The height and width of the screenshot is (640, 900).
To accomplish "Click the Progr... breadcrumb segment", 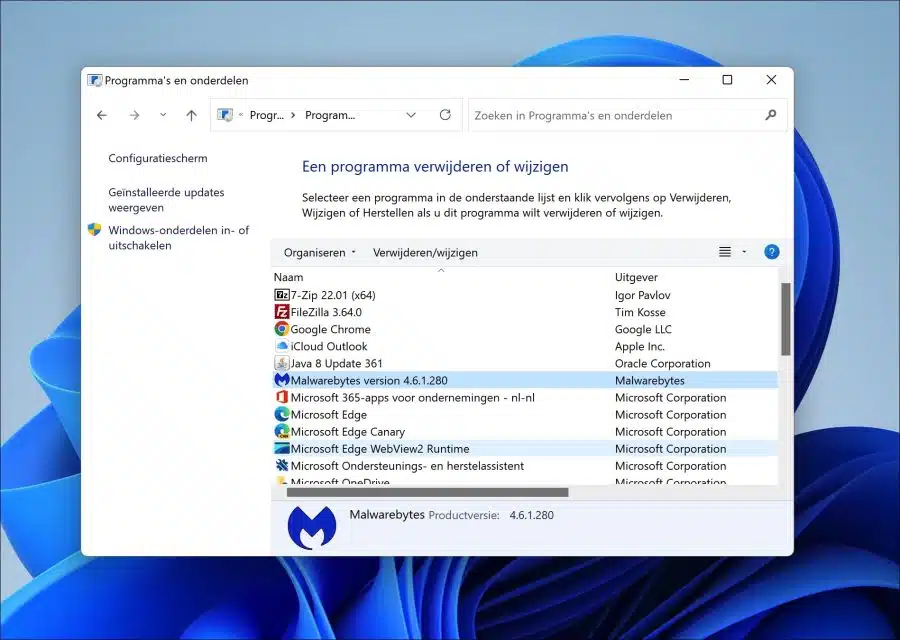I will [267, 115].
